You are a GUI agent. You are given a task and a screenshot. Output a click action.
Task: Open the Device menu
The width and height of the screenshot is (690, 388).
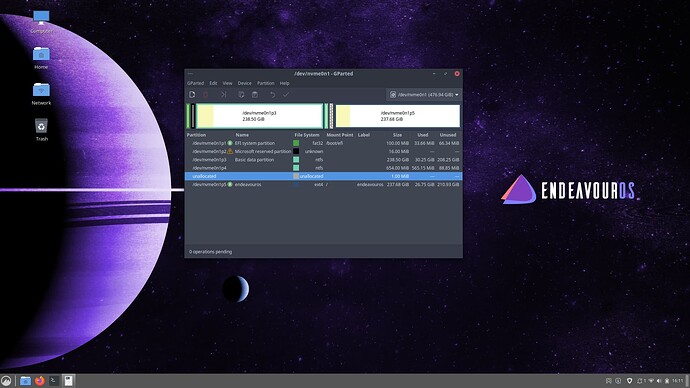(244, 83)
